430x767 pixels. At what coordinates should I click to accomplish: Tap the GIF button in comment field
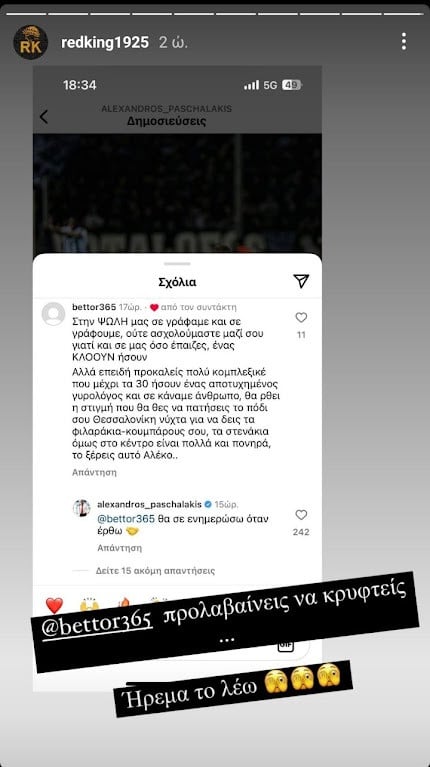click(285, 645)
